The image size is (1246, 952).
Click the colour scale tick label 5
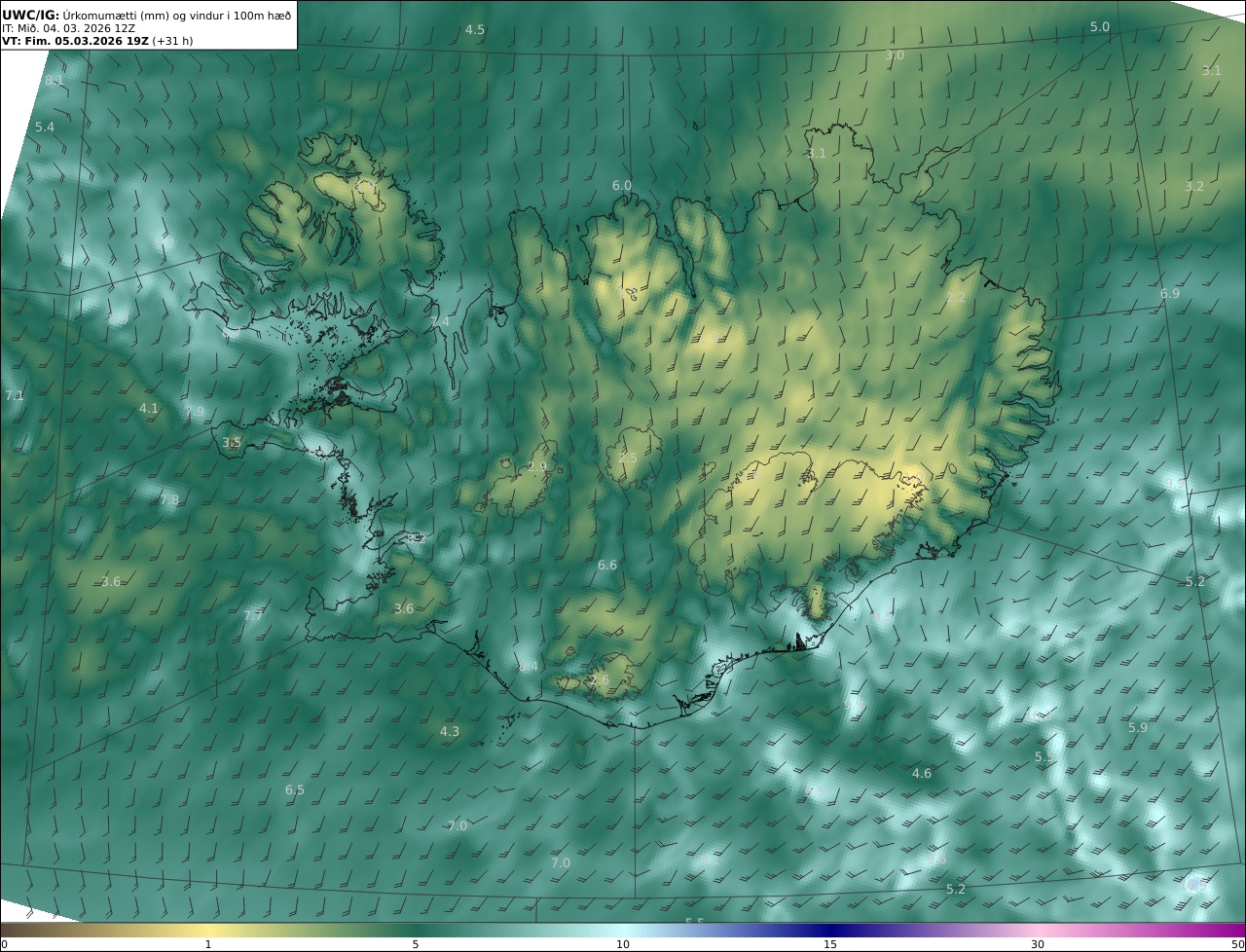[416, 944]
